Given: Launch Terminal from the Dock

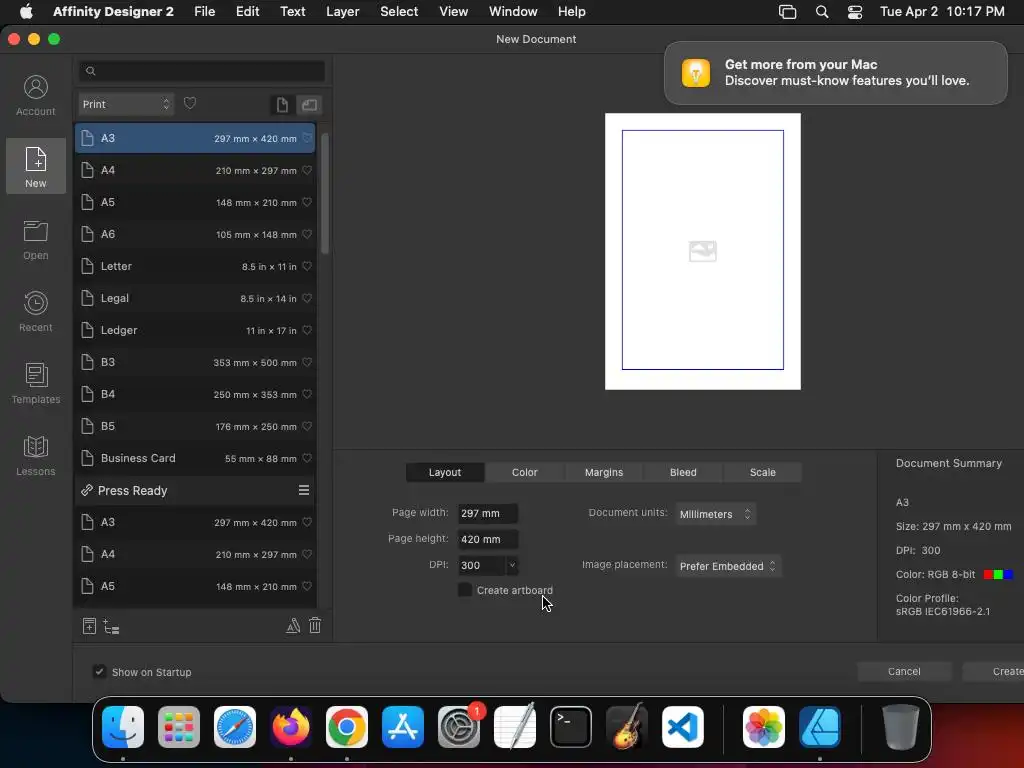Looking at the screenshot, I should [571, 727].
